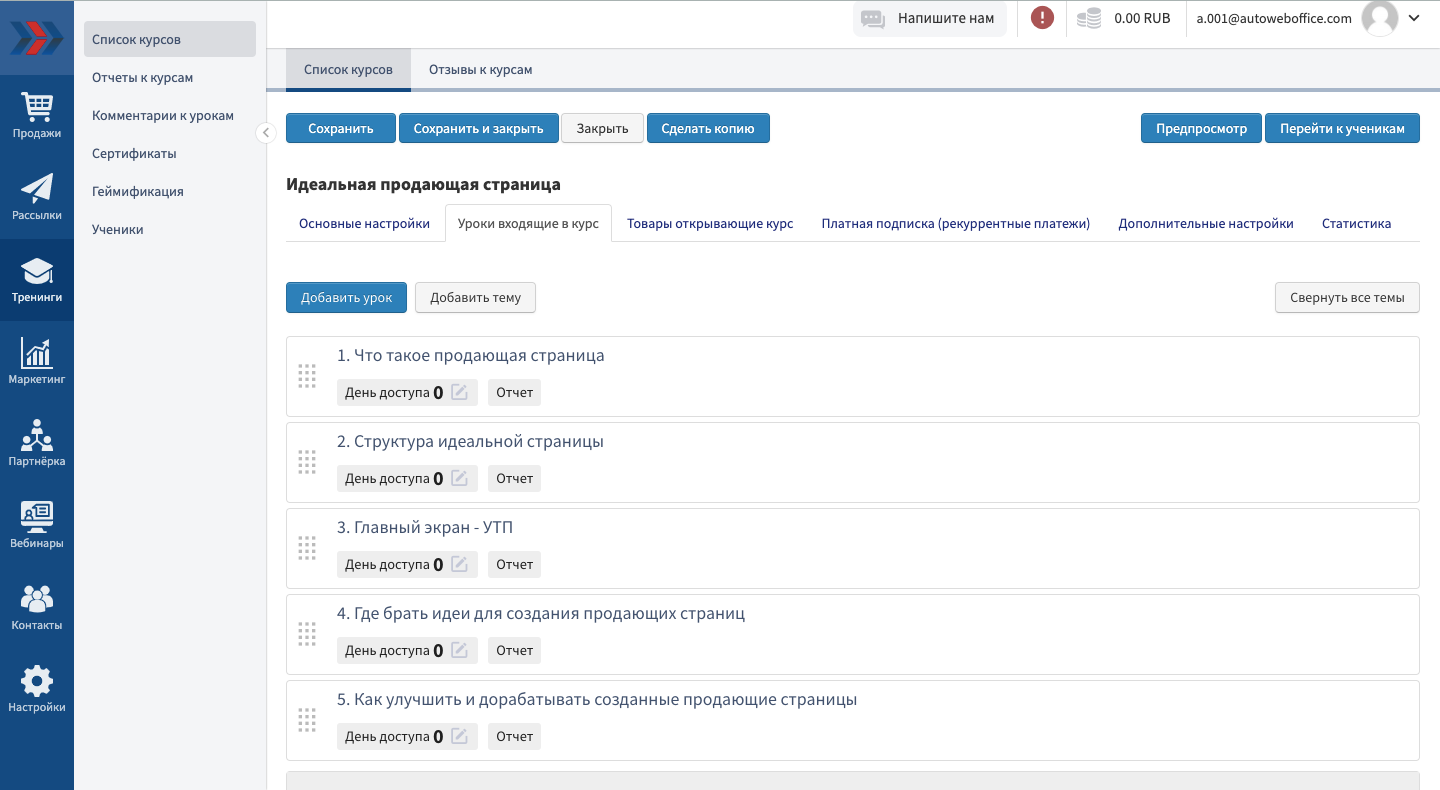Click the red alert notification icon
This screenshot has width=1440, height=790.
[1042, 18]
